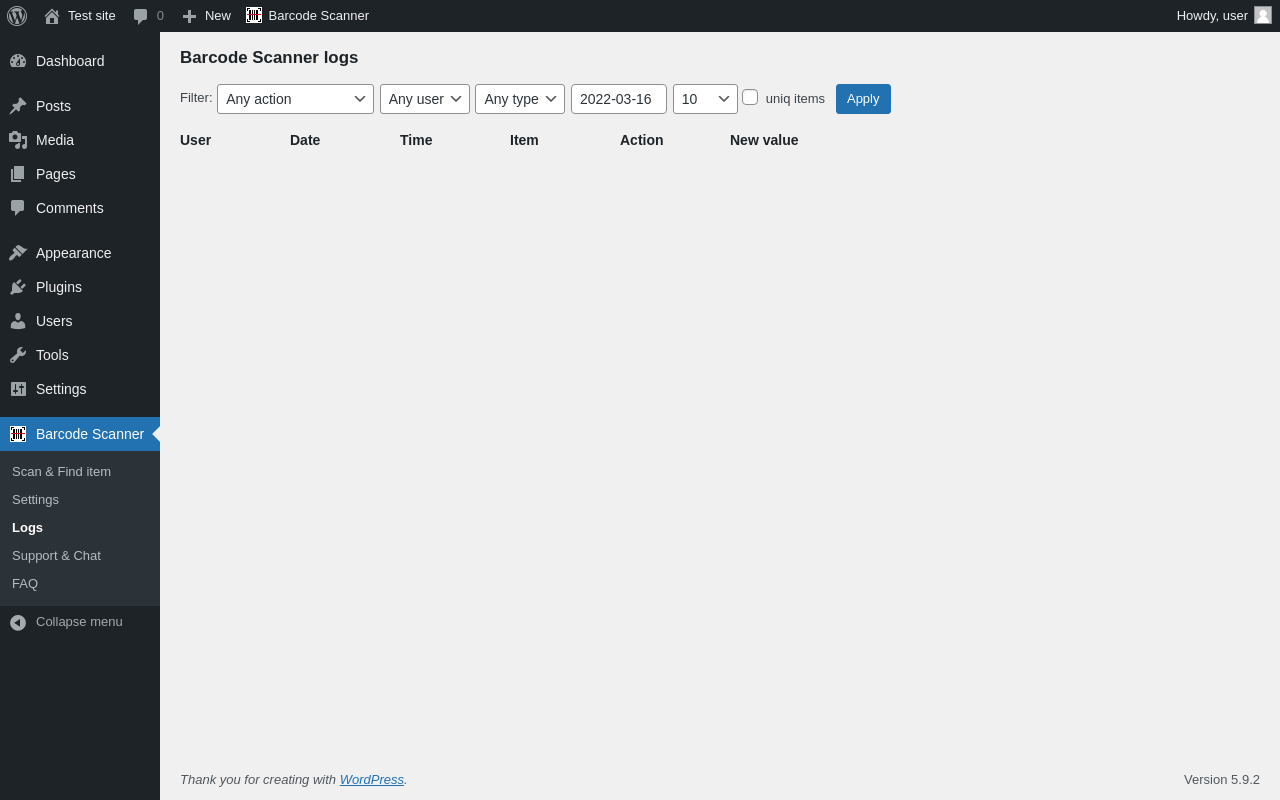Click the WordPress logo icon
The image size is (1280, 800).
pyautogui.click(x=17, y=16)
